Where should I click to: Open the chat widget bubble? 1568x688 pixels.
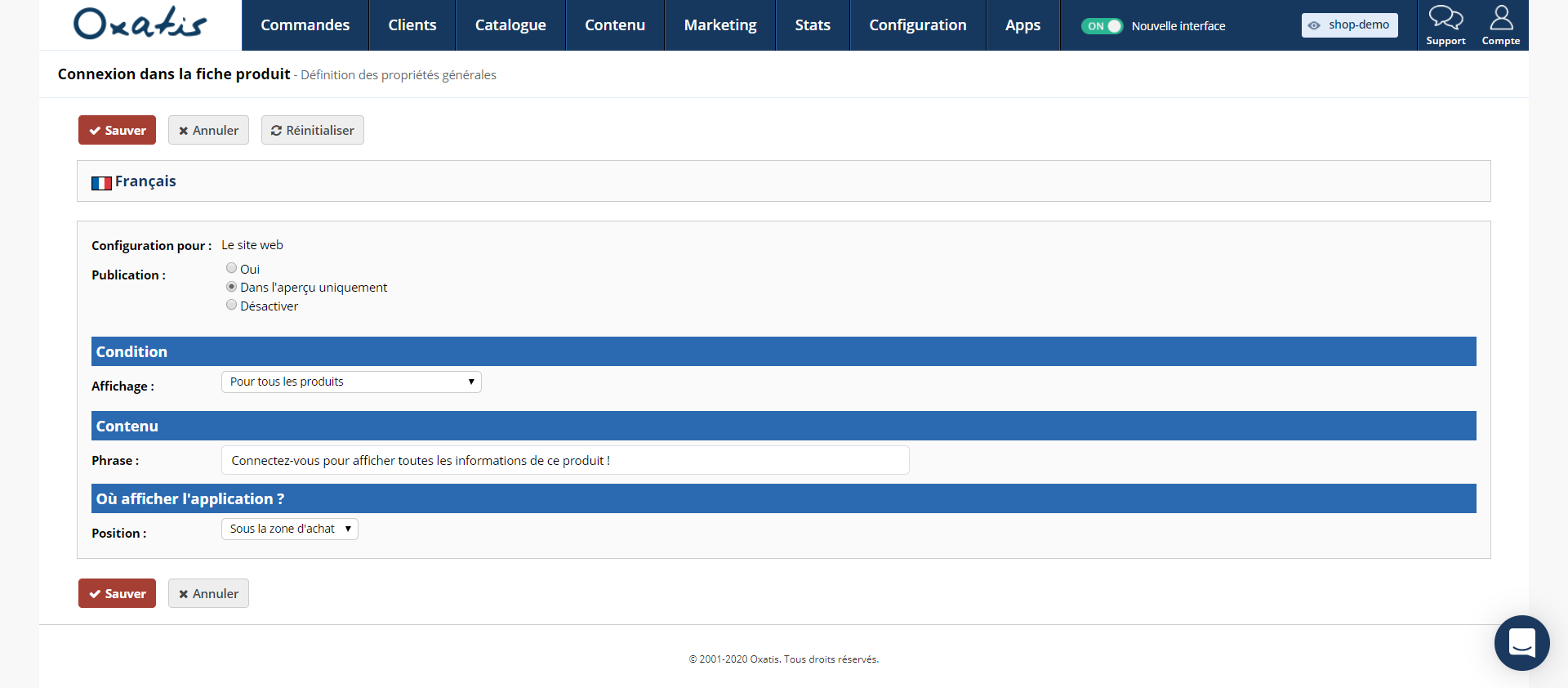pos(1521,642)
